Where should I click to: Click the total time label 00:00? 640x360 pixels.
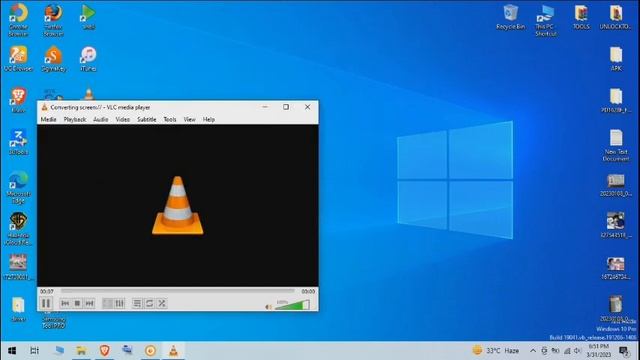click(308, 291)
